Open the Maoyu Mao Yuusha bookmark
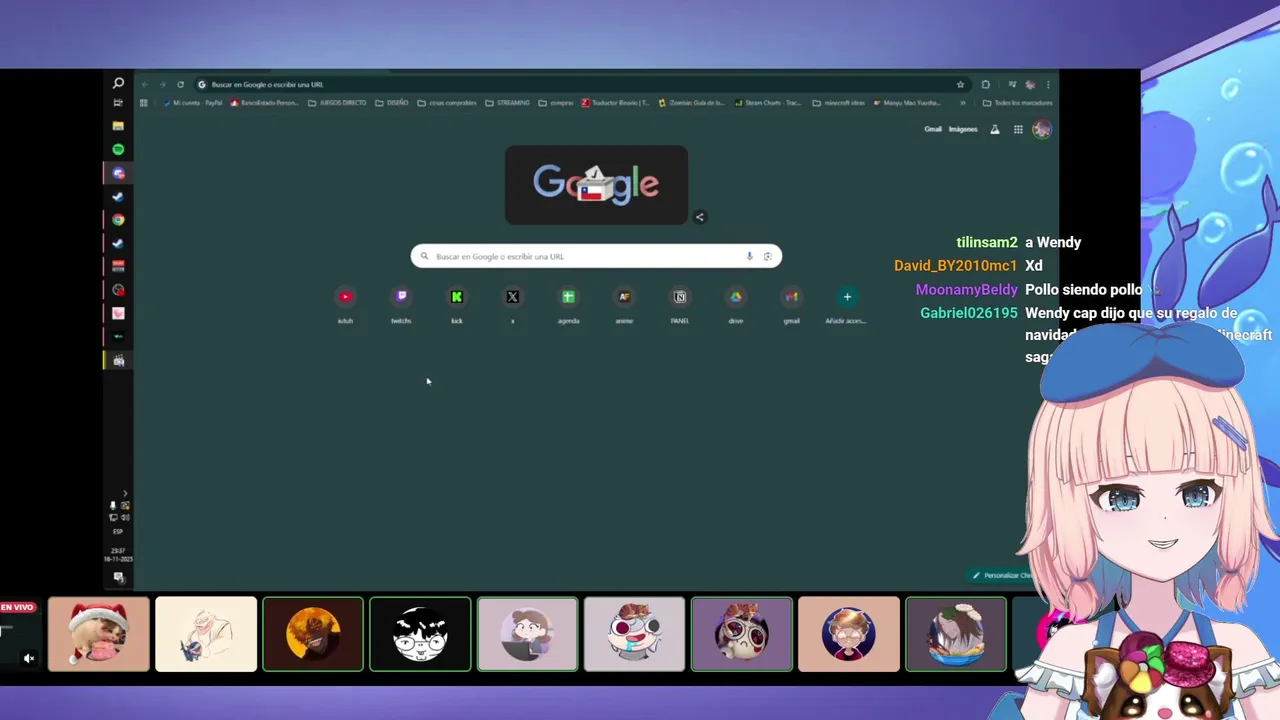The image size is (1280, 720). pyautogui.click(x=907, y=103)
